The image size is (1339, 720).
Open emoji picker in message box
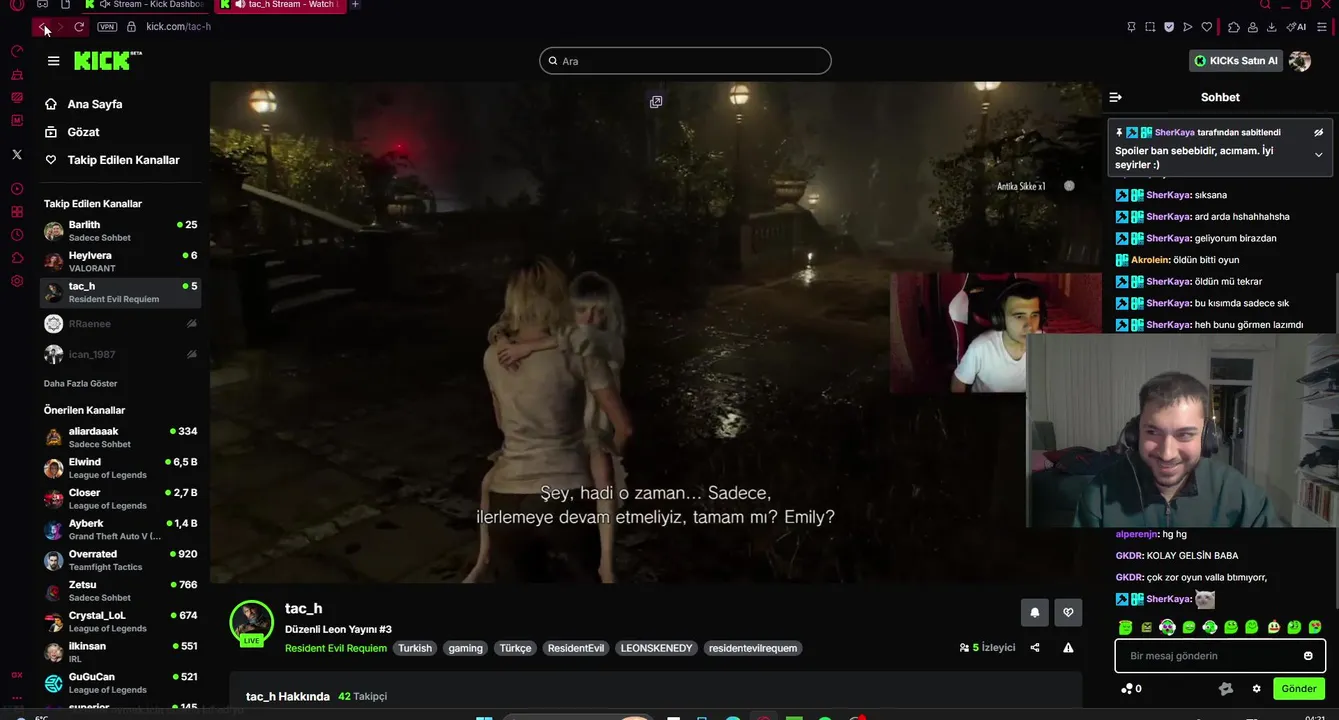point(1308,656)
